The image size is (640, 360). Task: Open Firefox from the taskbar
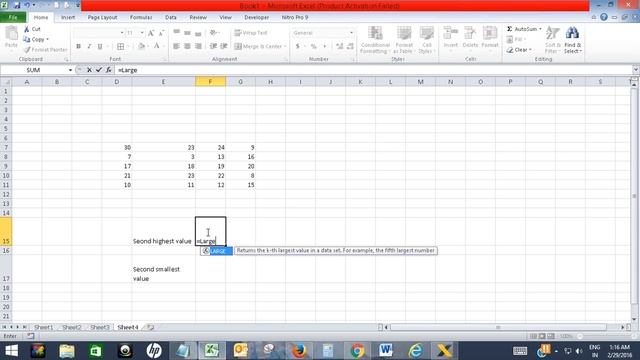[x=299, y=351]
